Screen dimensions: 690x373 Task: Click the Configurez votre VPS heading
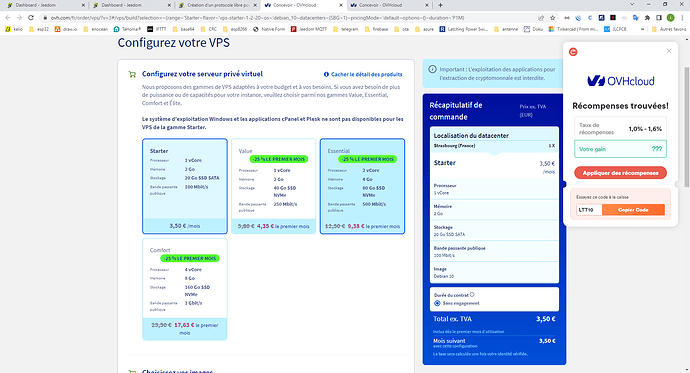[x=173, y=43]
